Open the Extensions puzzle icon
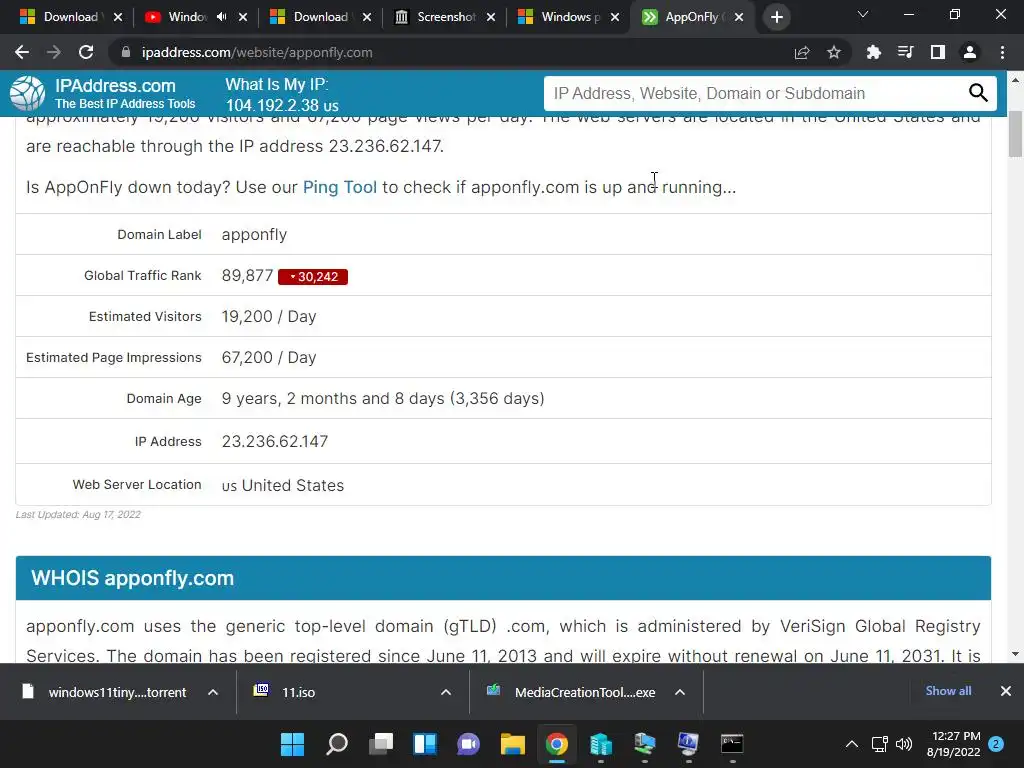Image resolution: width=1024 pixels, height=768 pixels. (x=873, y=52)
